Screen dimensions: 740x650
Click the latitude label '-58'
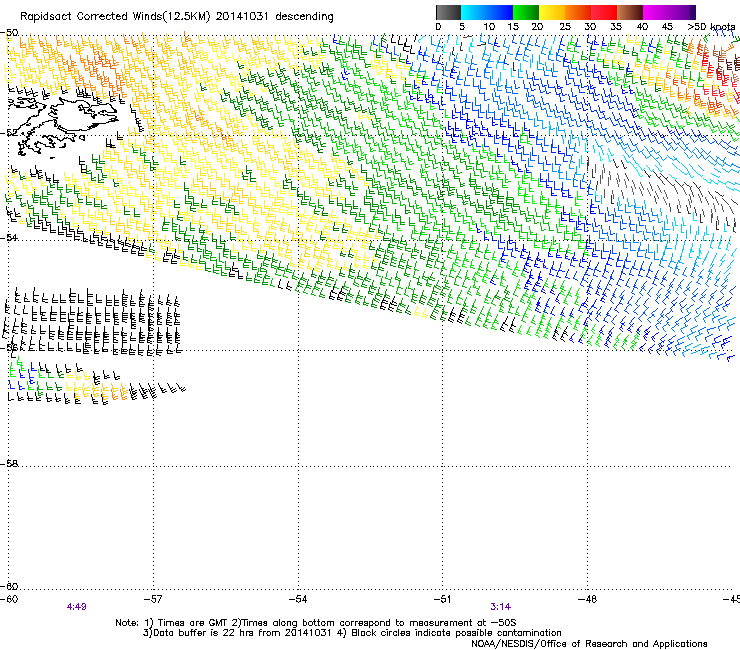pos(9,464)
